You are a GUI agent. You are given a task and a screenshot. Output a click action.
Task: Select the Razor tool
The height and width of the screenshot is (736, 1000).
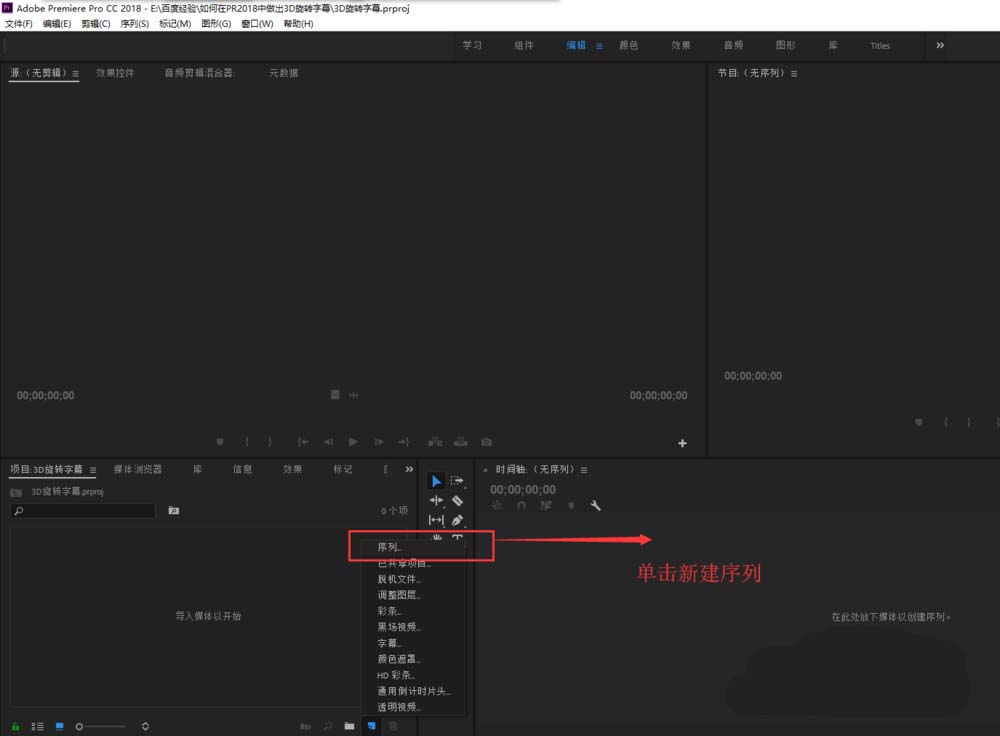tap(457, 500)
